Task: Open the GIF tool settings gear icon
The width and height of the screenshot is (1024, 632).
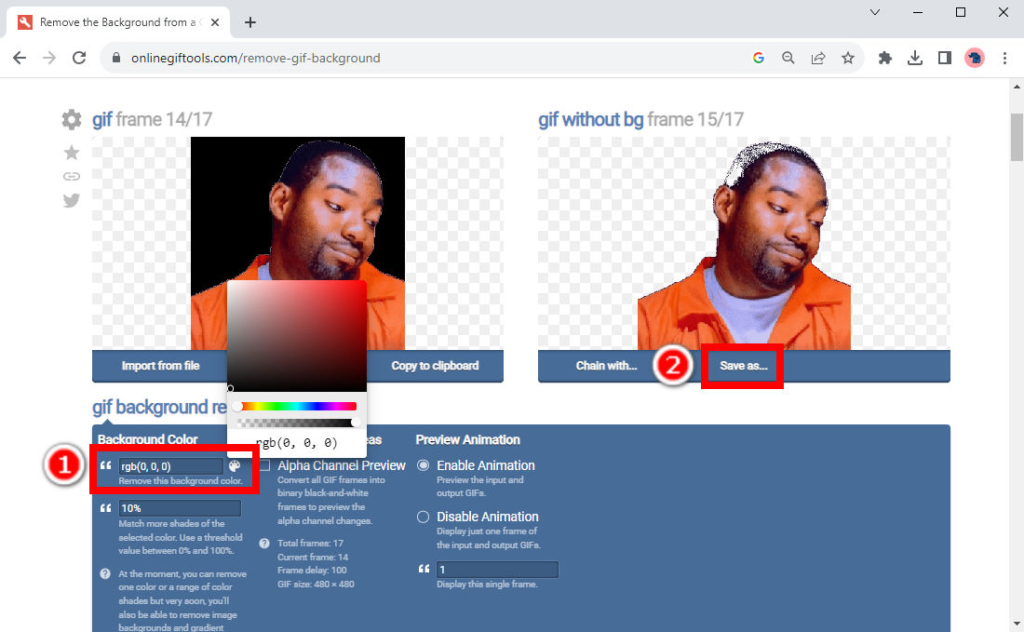Action: coord(71,119)
